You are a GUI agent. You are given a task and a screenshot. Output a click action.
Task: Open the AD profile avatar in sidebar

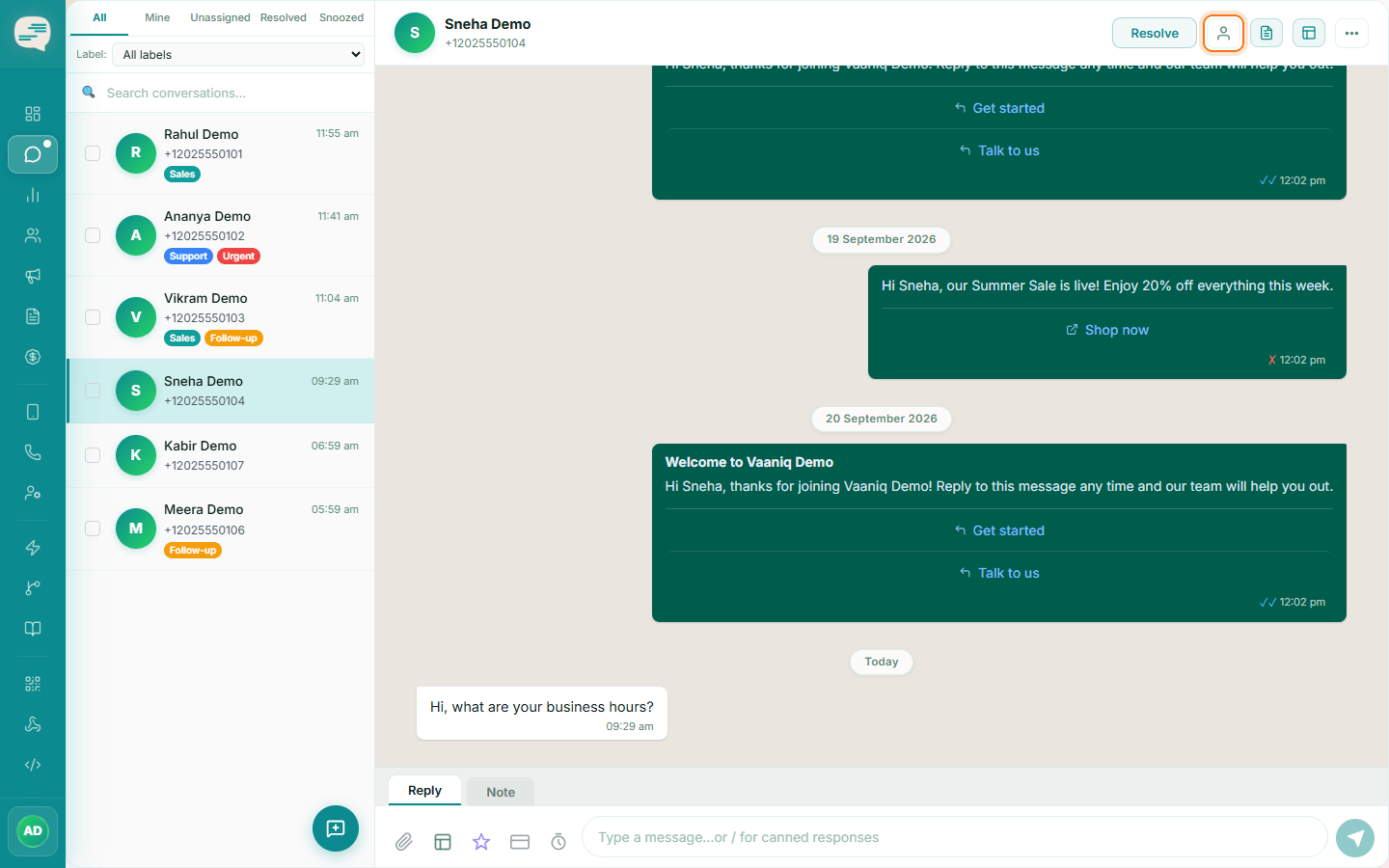click(33, 831)
